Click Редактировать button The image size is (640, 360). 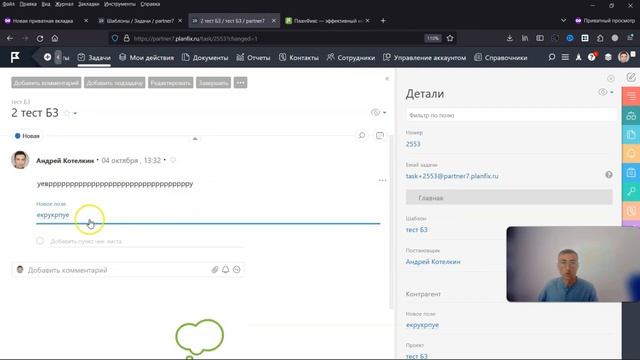point(171,83)
